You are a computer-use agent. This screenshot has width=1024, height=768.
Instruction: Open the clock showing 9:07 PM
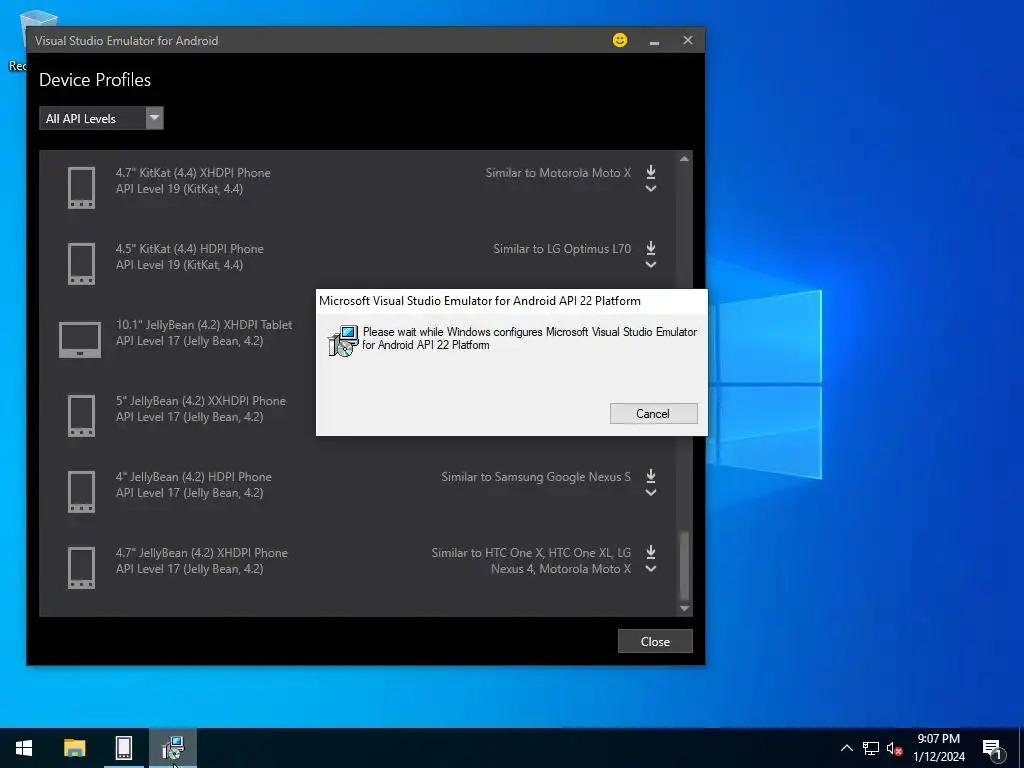point(938,748)
